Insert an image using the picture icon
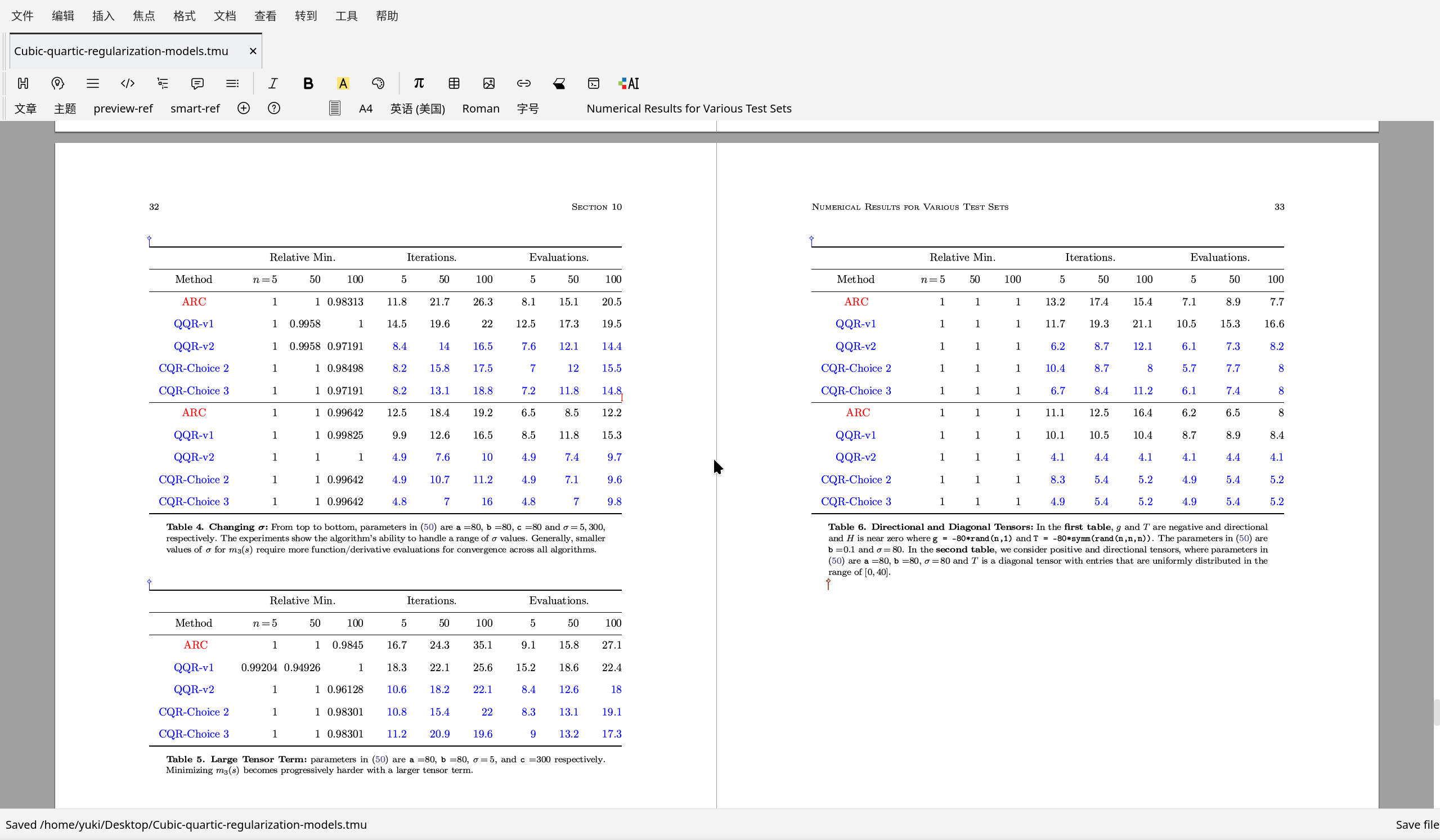The image size is (1440, 840). click(x=488, y=83)
